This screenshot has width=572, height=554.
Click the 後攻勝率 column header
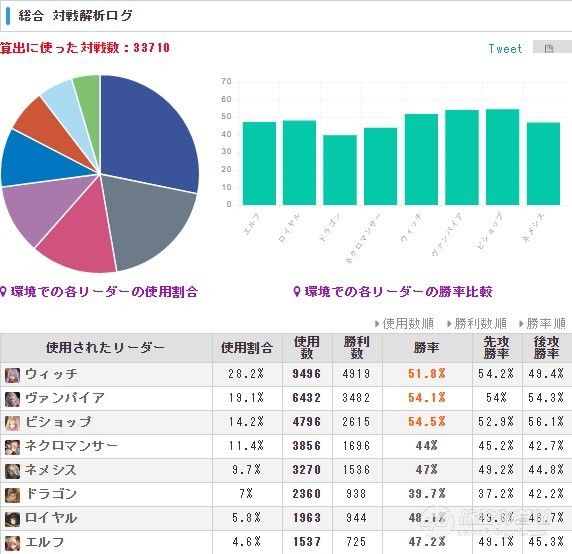[546, 348]
